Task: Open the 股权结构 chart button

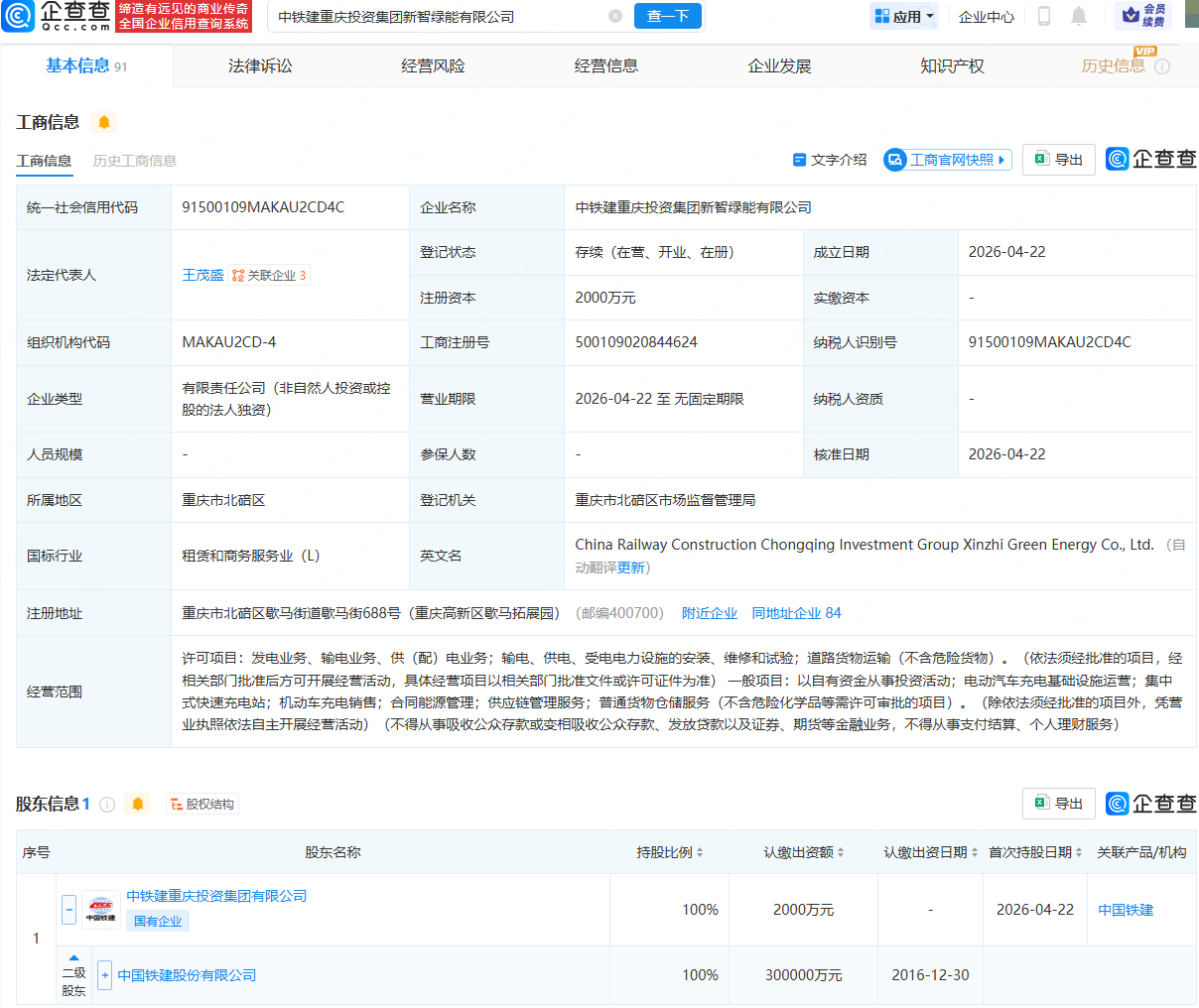Action: pos(202,804)
